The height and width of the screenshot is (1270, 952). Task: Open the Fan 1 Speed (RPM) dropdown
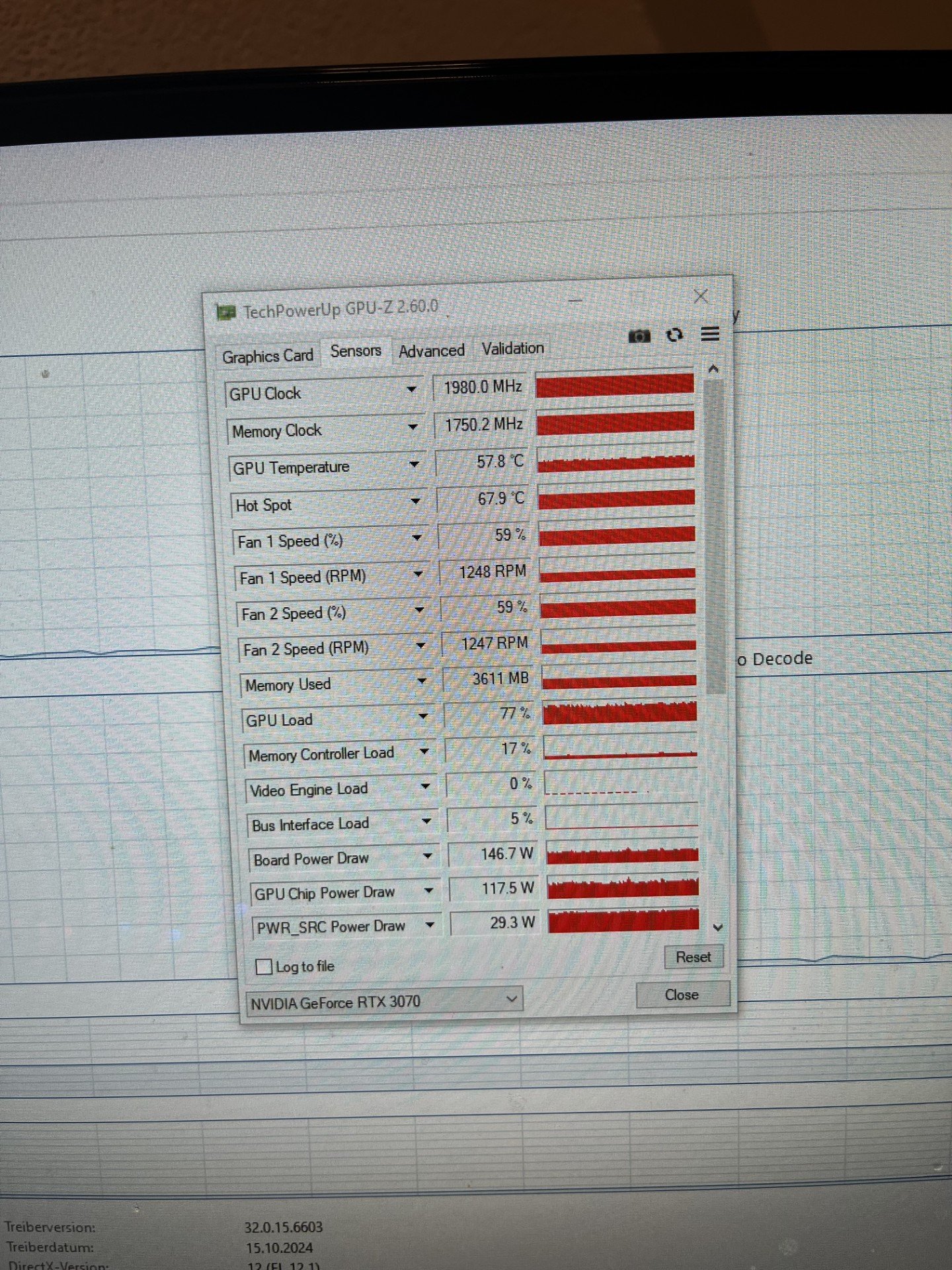tap(418, 573)
